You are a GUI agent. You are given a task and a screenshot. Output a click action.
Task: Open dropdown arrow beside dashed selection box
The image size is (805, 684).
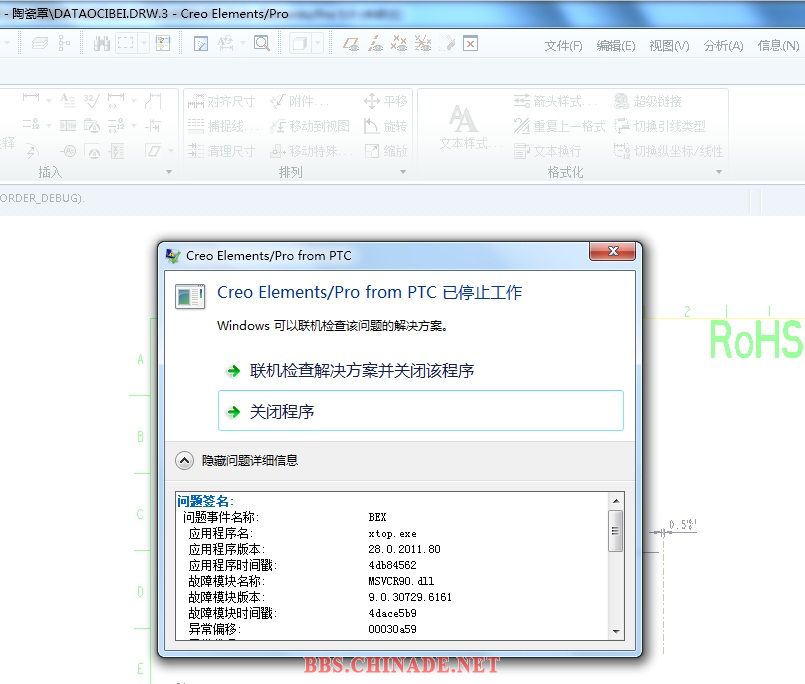click(x=144, y=44)
